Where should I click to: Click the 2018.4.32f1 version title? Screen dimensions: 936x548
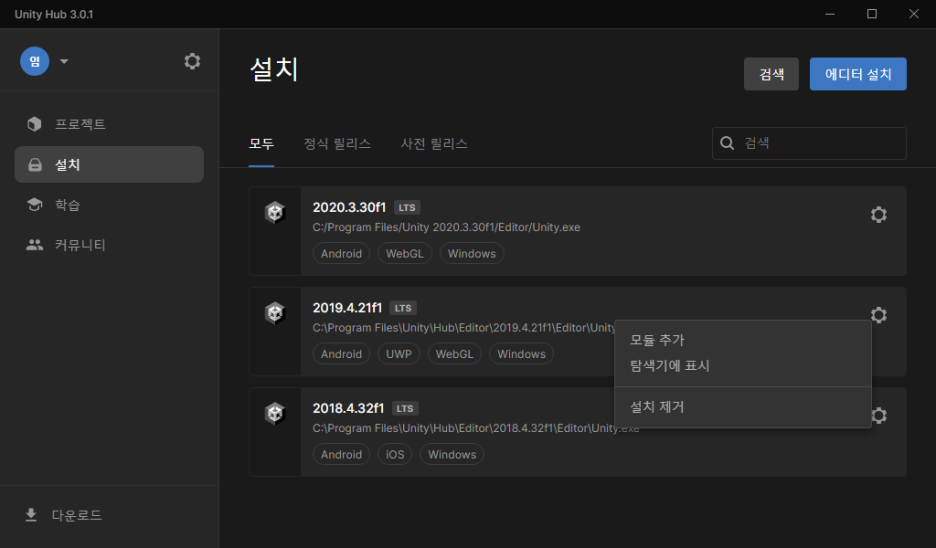click(348, 408)
